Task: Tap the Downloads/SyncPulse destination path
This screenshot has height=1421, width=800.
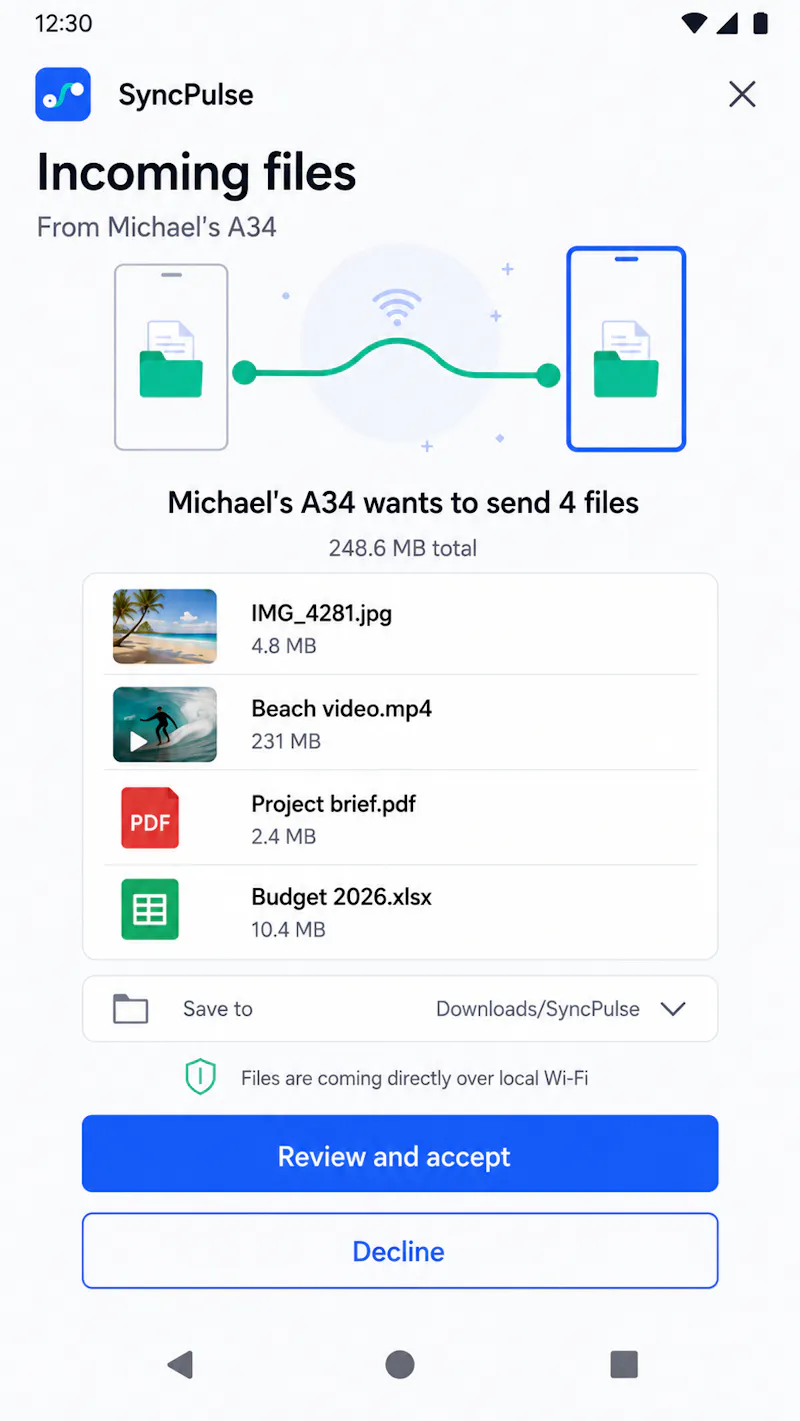Action: point(538,1009)
